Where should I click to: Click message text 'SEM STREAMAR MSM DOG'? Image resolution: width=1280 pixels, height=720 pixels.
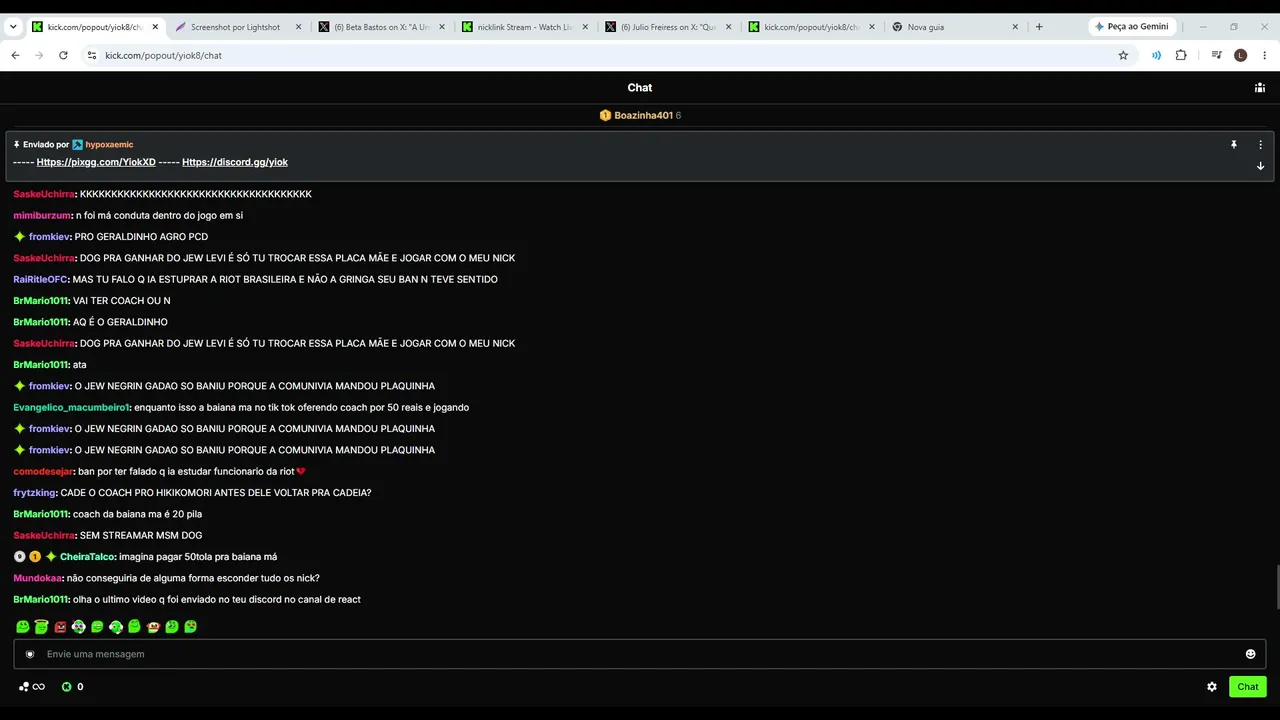tap(141, 535)
